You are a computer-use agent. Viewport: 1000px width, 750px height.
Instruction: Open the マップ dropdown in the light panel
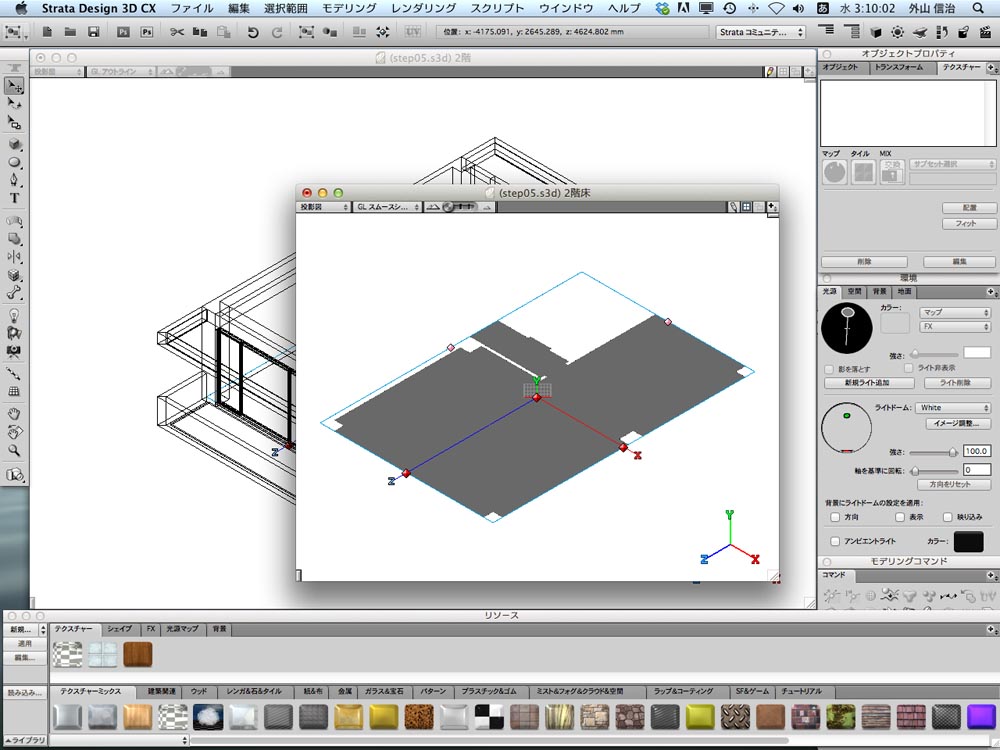coord(955,312)
